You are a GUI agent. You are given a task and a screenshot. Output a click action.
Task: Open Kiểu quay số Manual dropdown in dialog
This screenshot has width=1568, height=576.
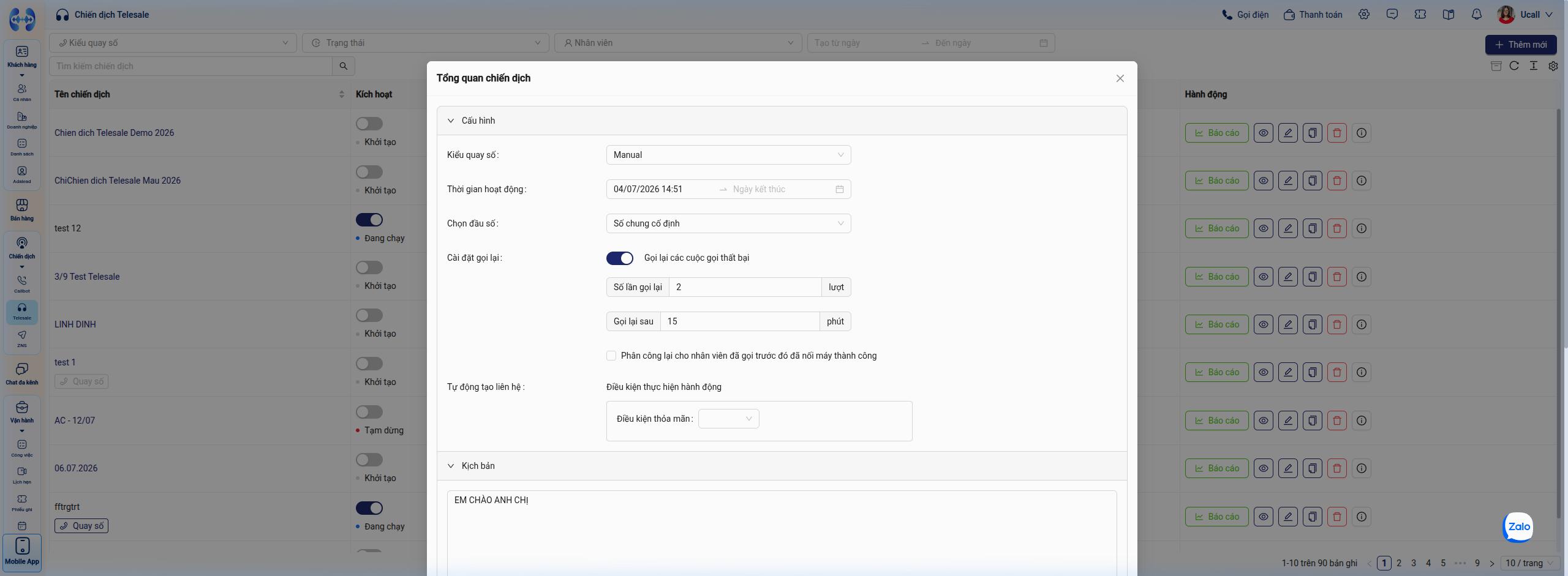[728, 155]
